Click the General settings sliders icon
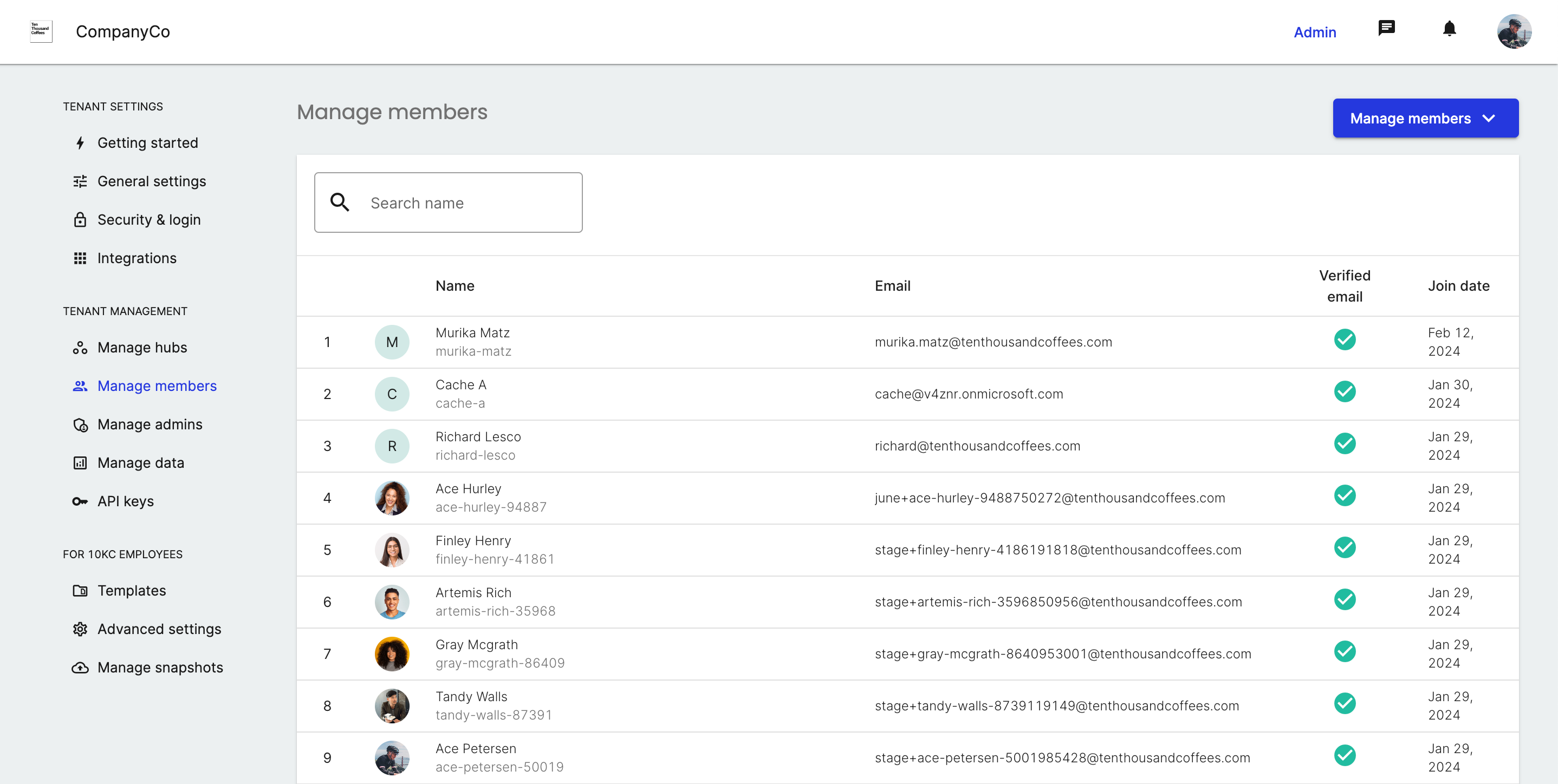The image size is (1558, 784). (x=80, y=181)
